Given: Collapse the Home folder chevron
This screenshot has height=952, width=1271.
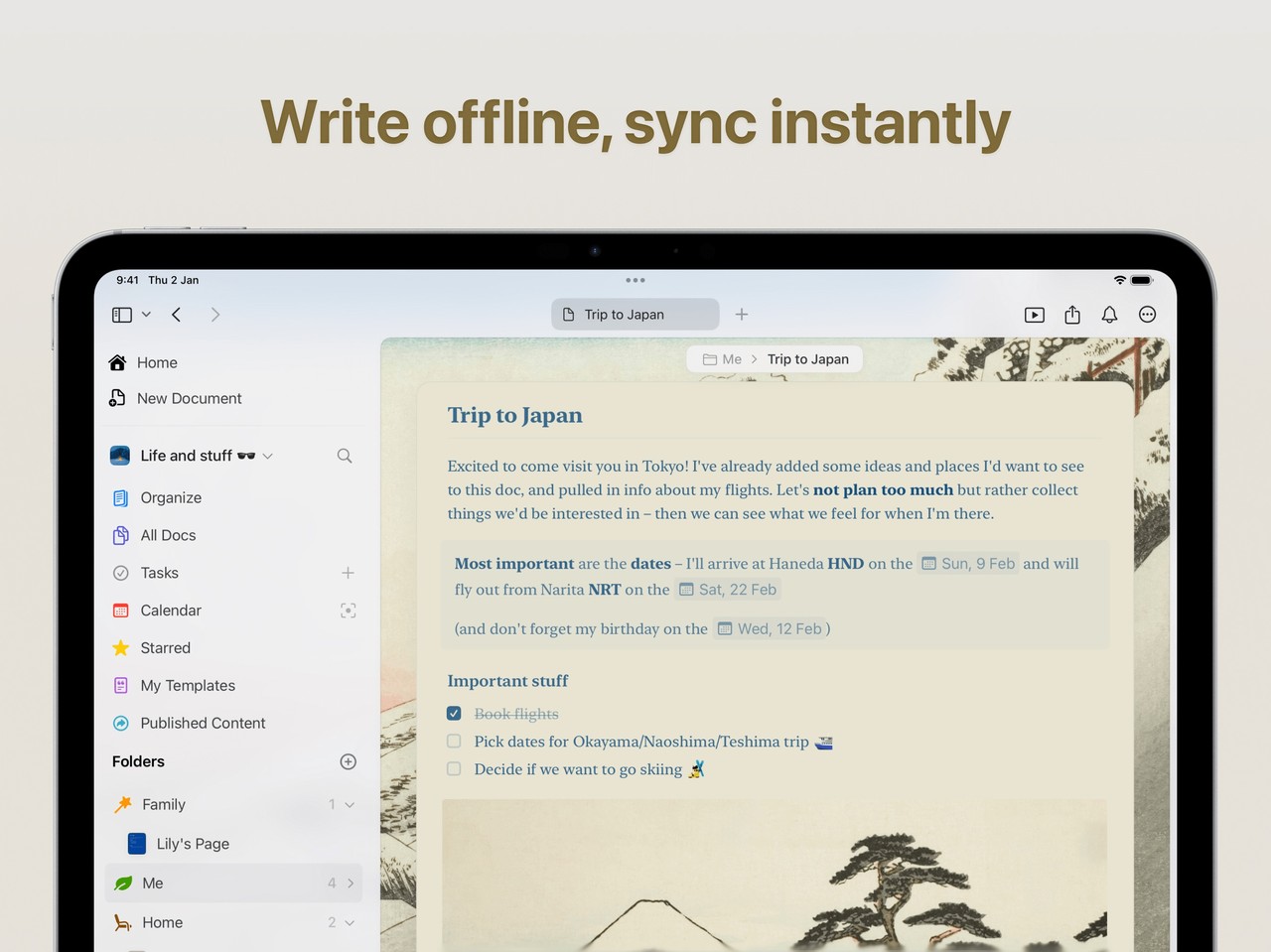Looking at the screenshot, I should pyautogui.click(x=350, y=923).
